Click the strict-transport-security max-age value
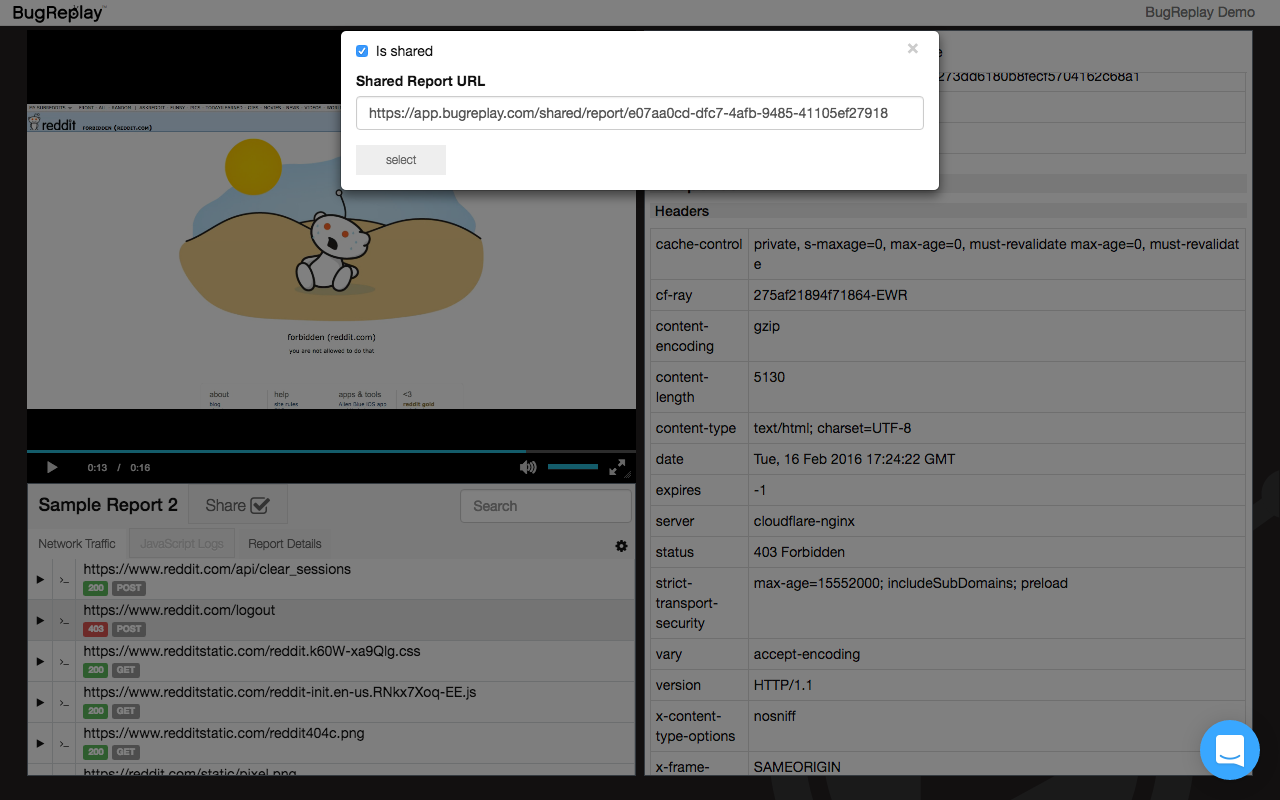1280x800 pixels. 911,583
